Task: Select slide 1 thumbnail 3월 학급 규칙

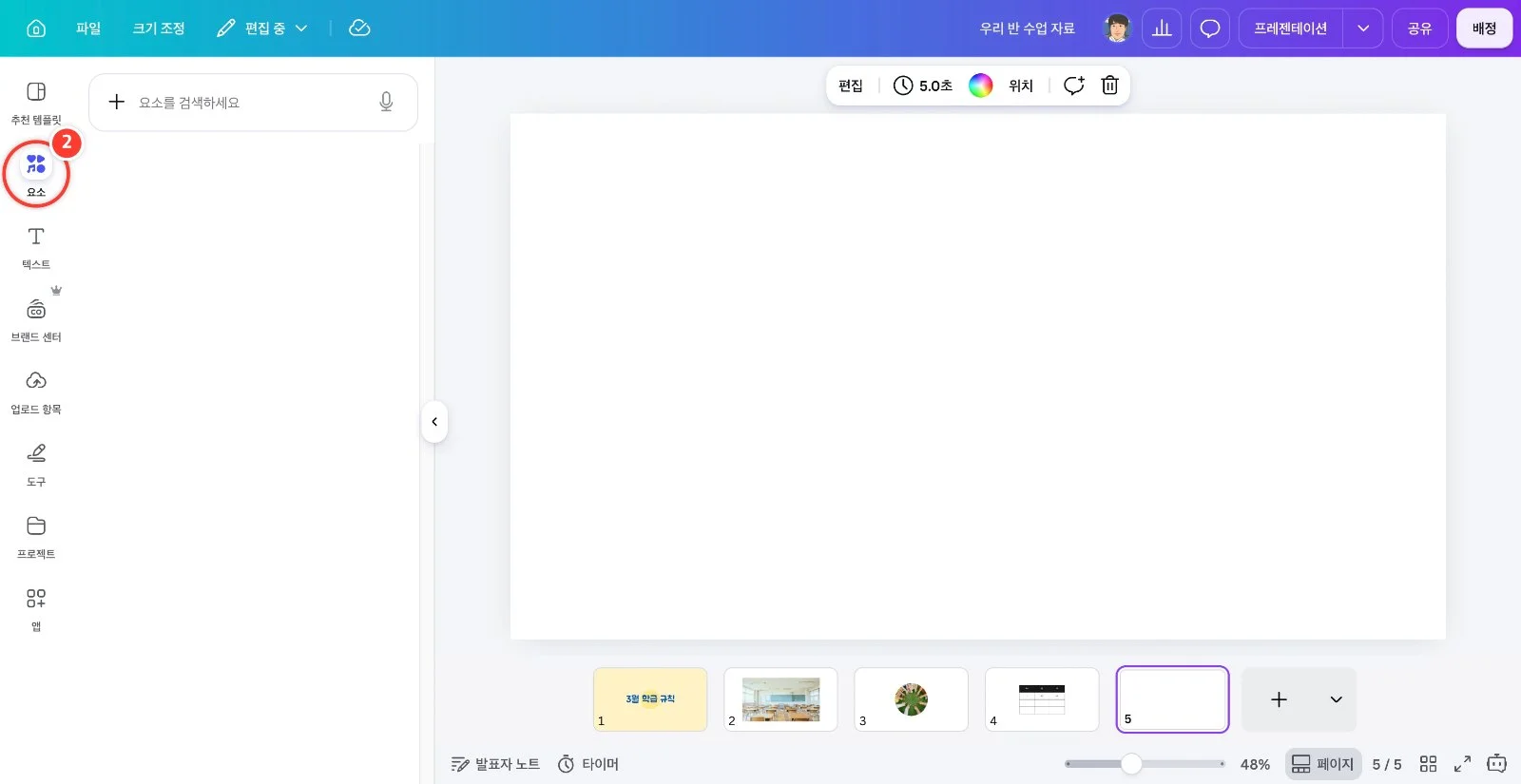Action: click(650, 699)
